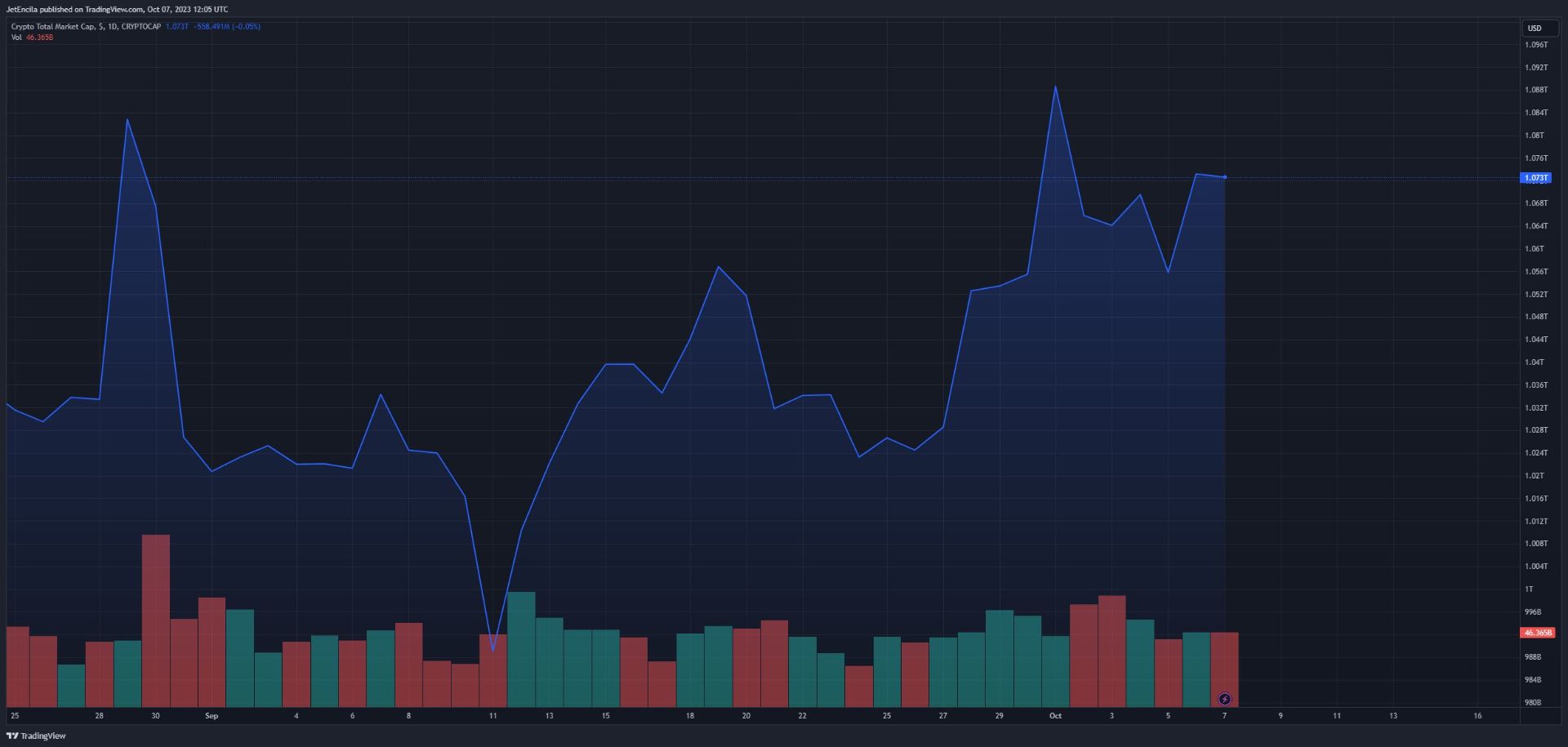1568x747 pixels.
Task: Click the 1.096T label on price axis
Action: tap(1535, 45)
